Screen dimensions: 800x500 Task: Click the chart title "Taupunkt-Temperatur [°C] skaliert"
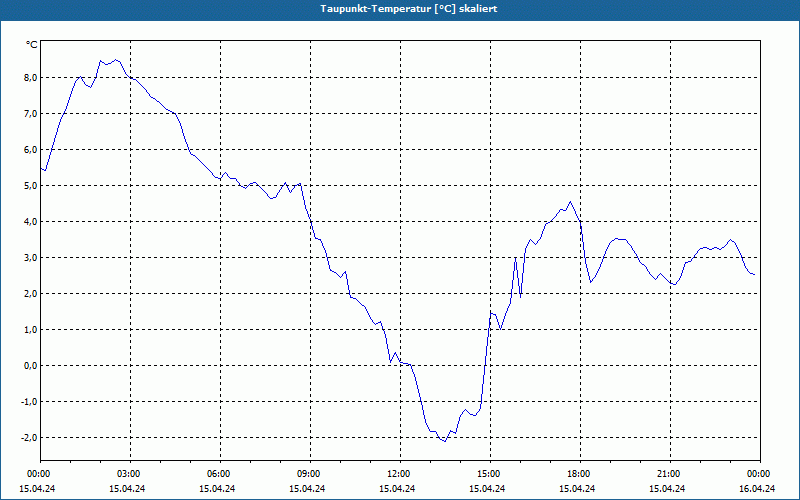click(409, 9)
